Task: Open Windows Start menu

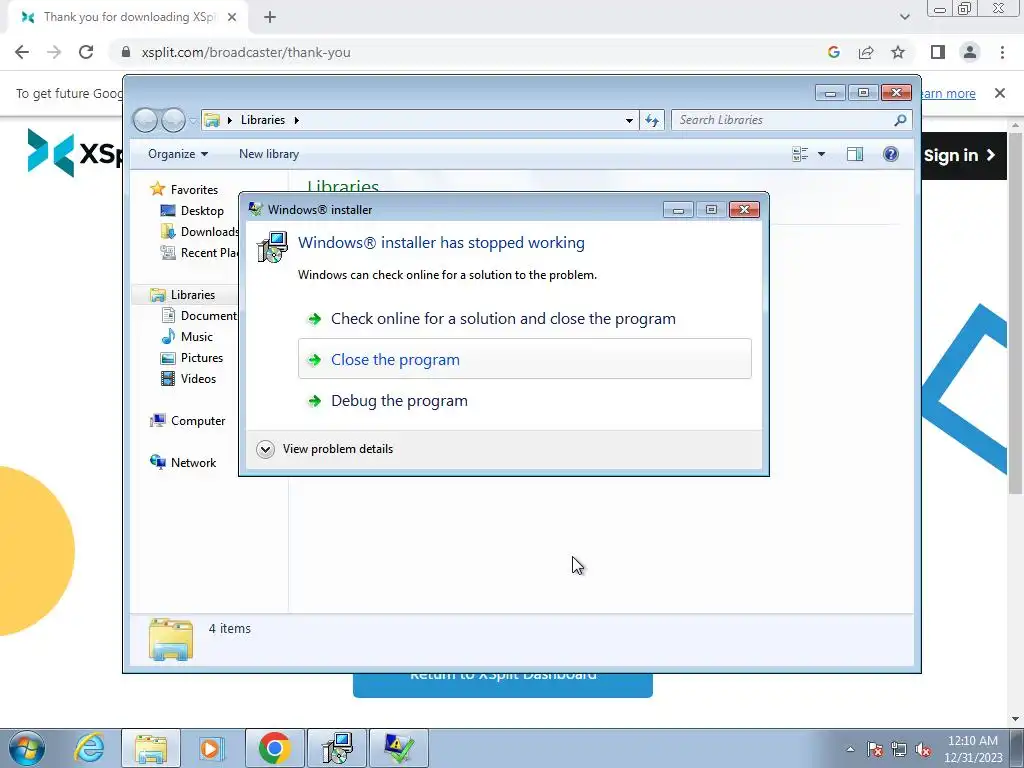Action: tap(26, 748)
